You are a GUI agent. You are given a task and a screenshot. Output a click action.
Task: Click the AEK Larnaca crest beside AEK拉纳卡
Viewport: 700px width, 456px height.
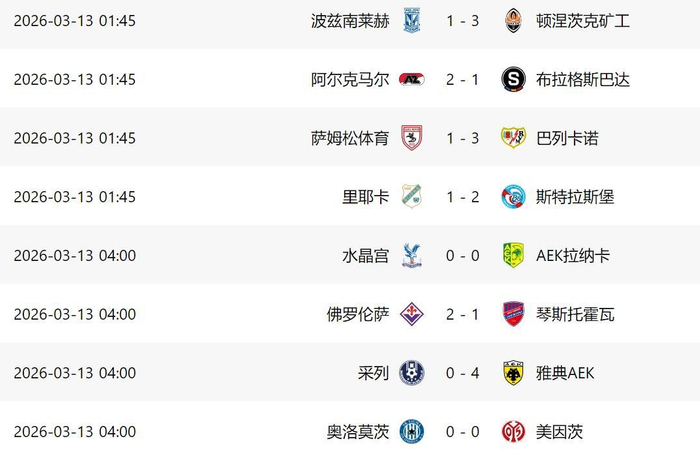tap(513, 256)
